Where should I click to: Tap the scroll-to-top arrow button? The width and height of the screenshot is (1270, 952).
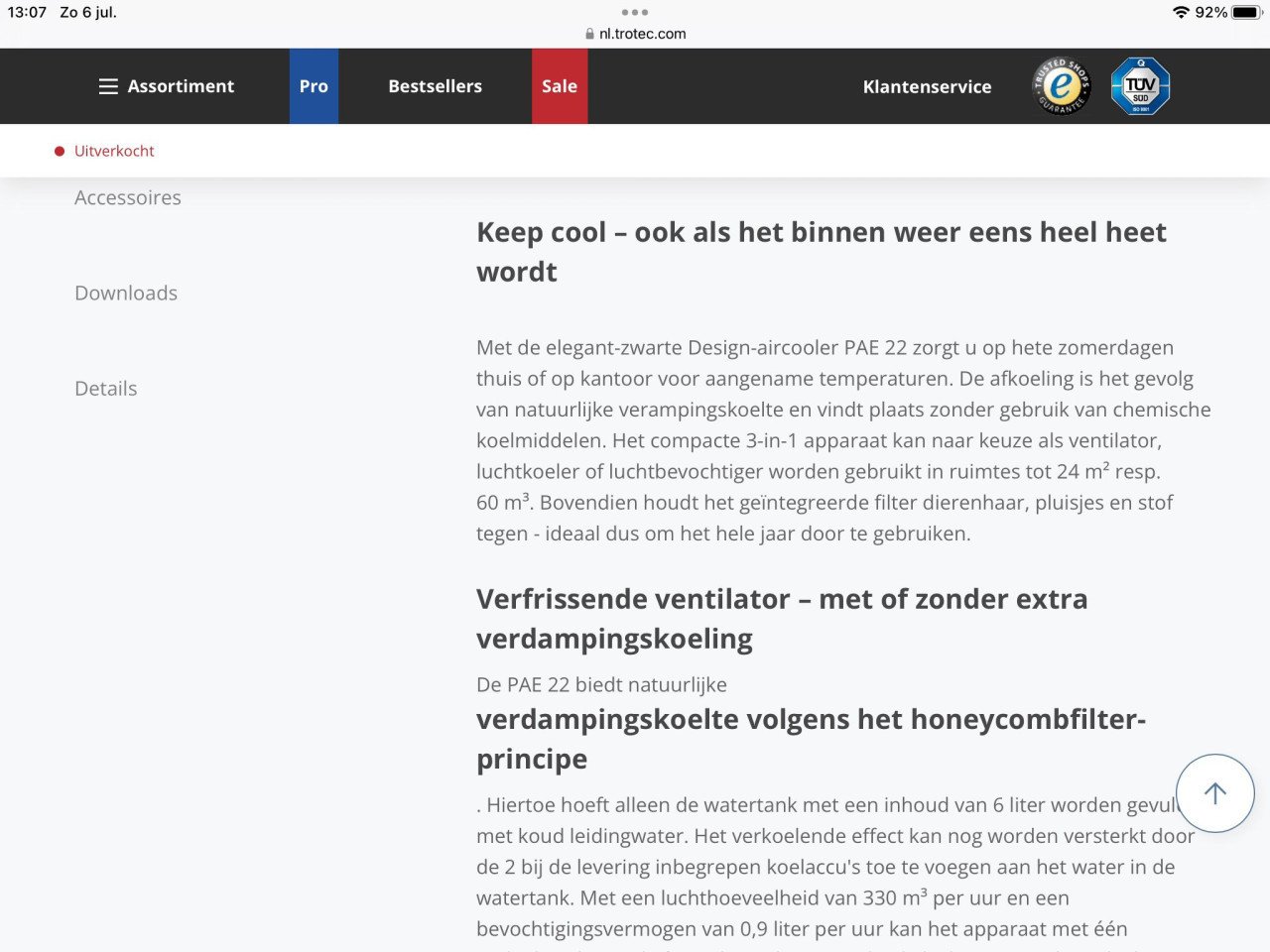(x=1214, y=793)
